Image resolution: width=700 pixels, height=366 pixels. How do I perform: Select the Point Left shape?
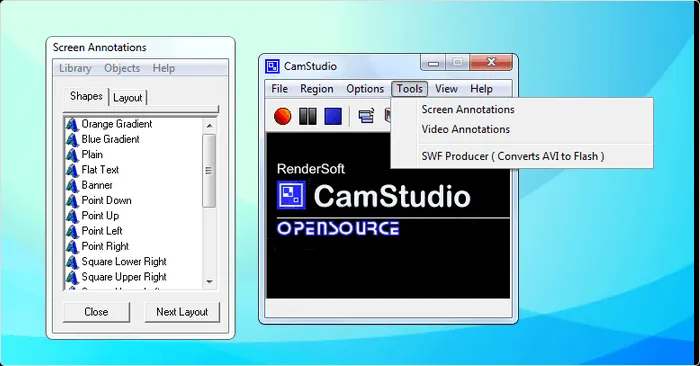(102, 231)
